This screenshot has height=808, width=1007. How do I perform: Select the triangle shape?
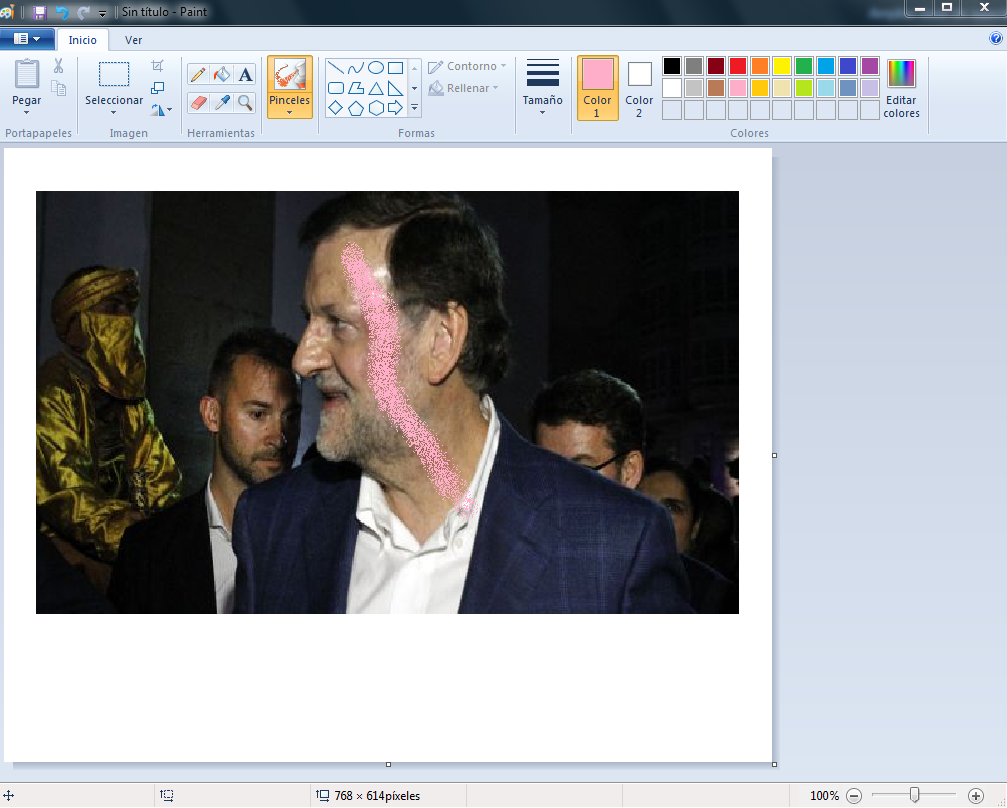[x=376, y=88]
